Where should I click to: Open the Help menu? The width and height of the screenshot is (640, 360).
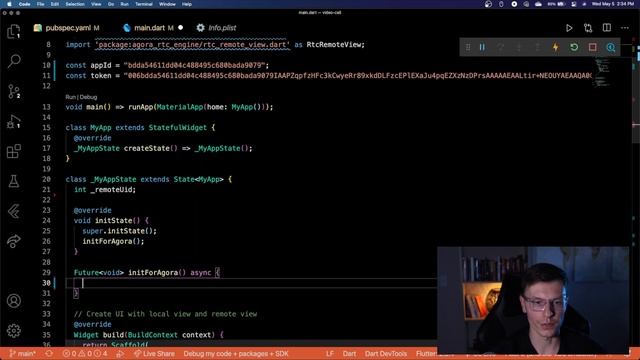point(187,4)
